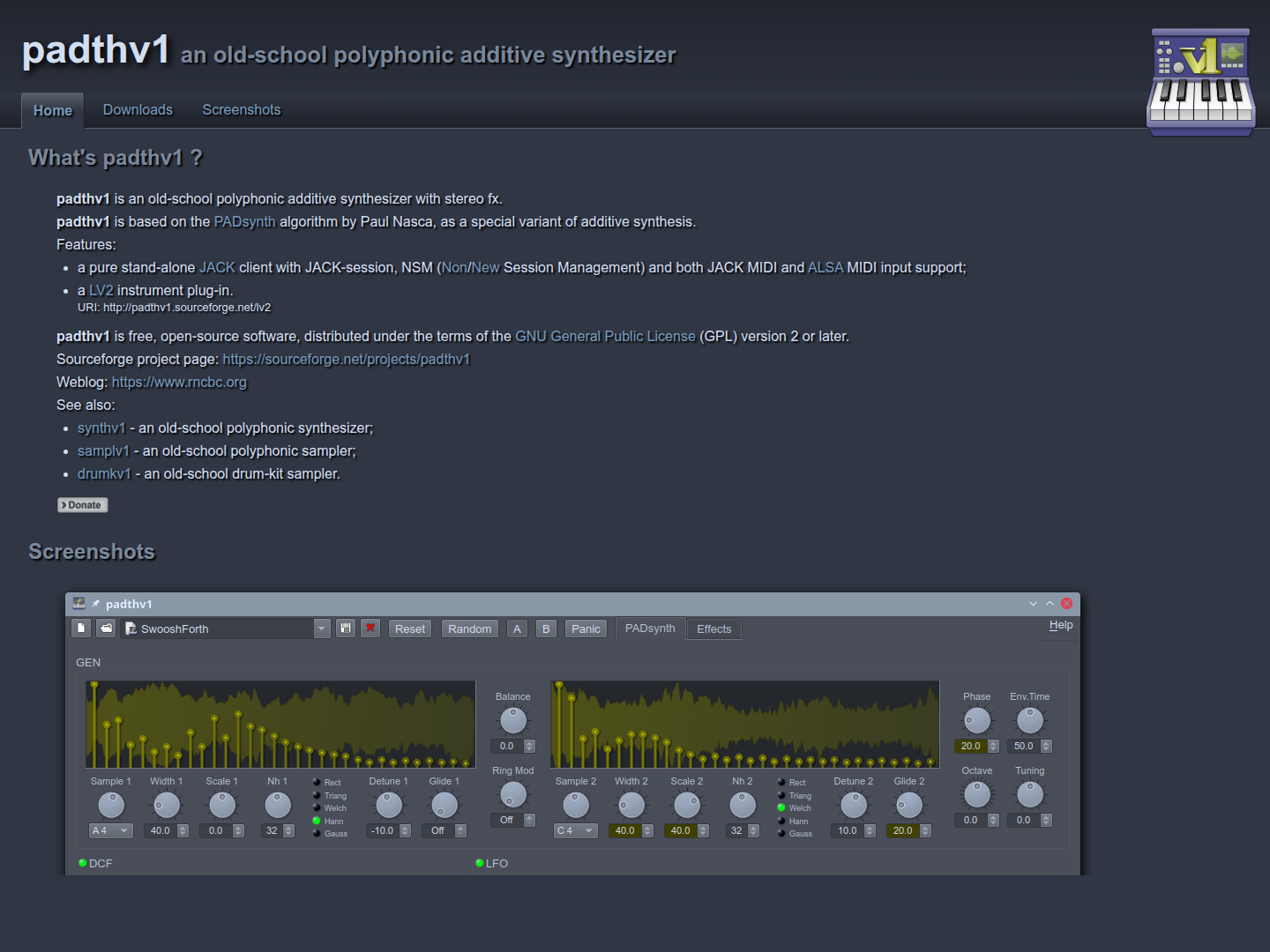Click the Width 2 knob

tap(631, 805)
